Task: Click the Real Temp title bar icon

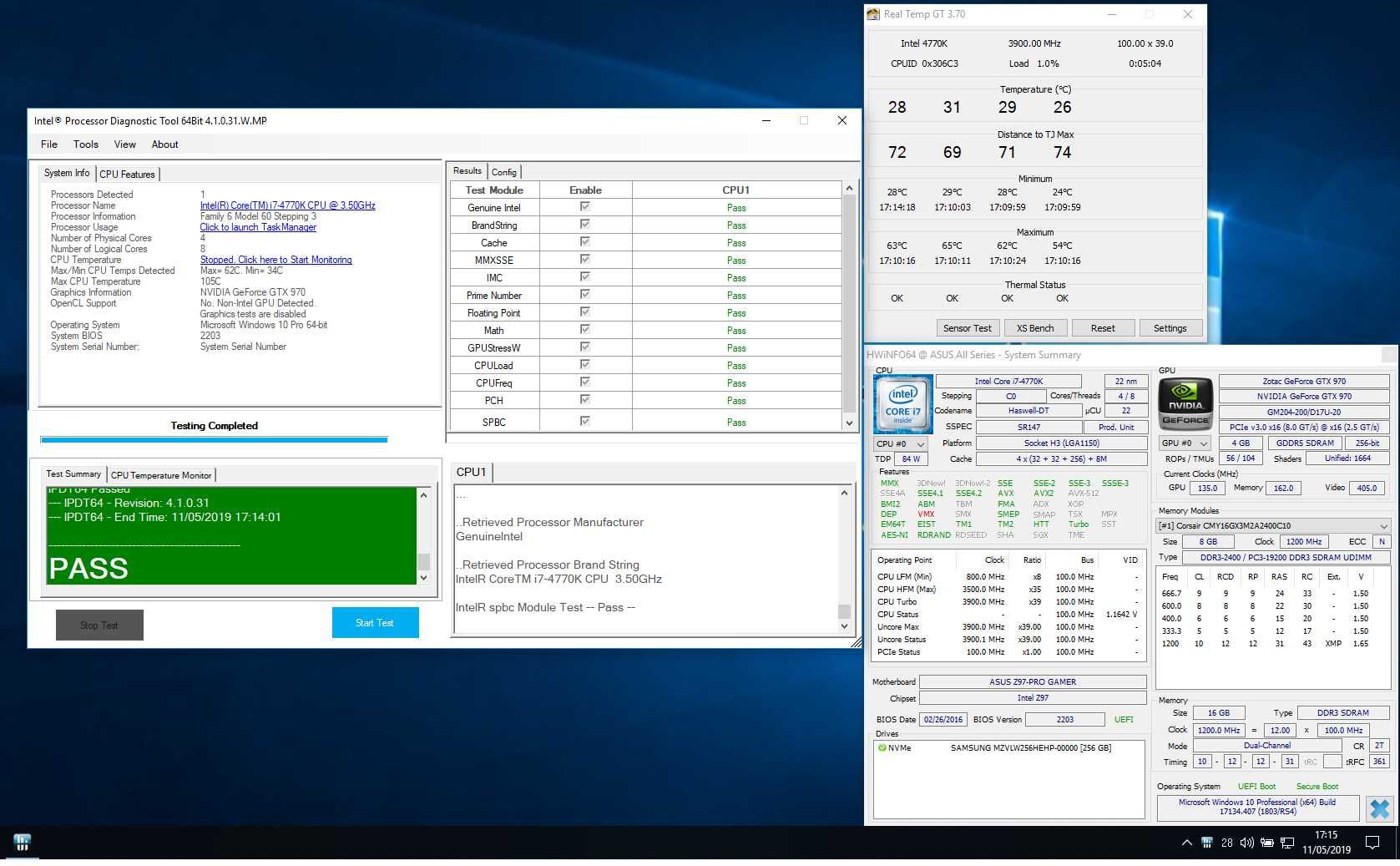Action: (873, 14)
